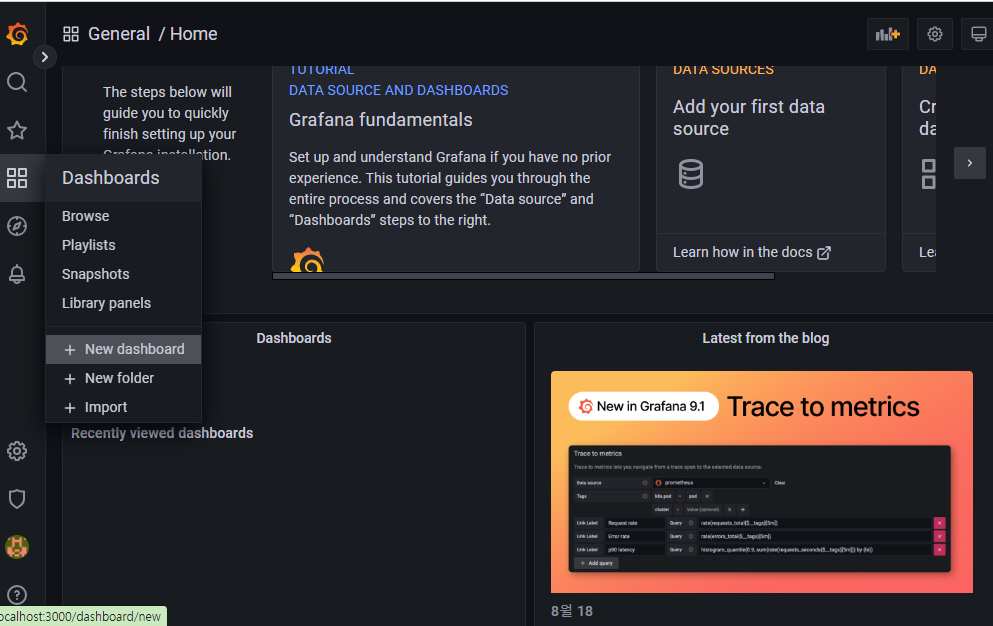993x626 pixels.
Task: Click the database icon in data source card
Action: 691,174
